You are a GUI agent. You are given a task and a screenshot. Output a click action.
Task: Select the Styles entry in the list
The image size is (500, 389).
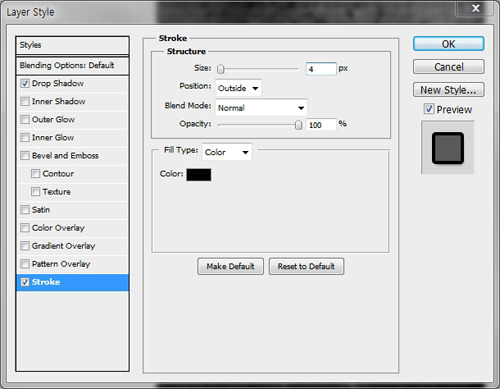[72, 45]
